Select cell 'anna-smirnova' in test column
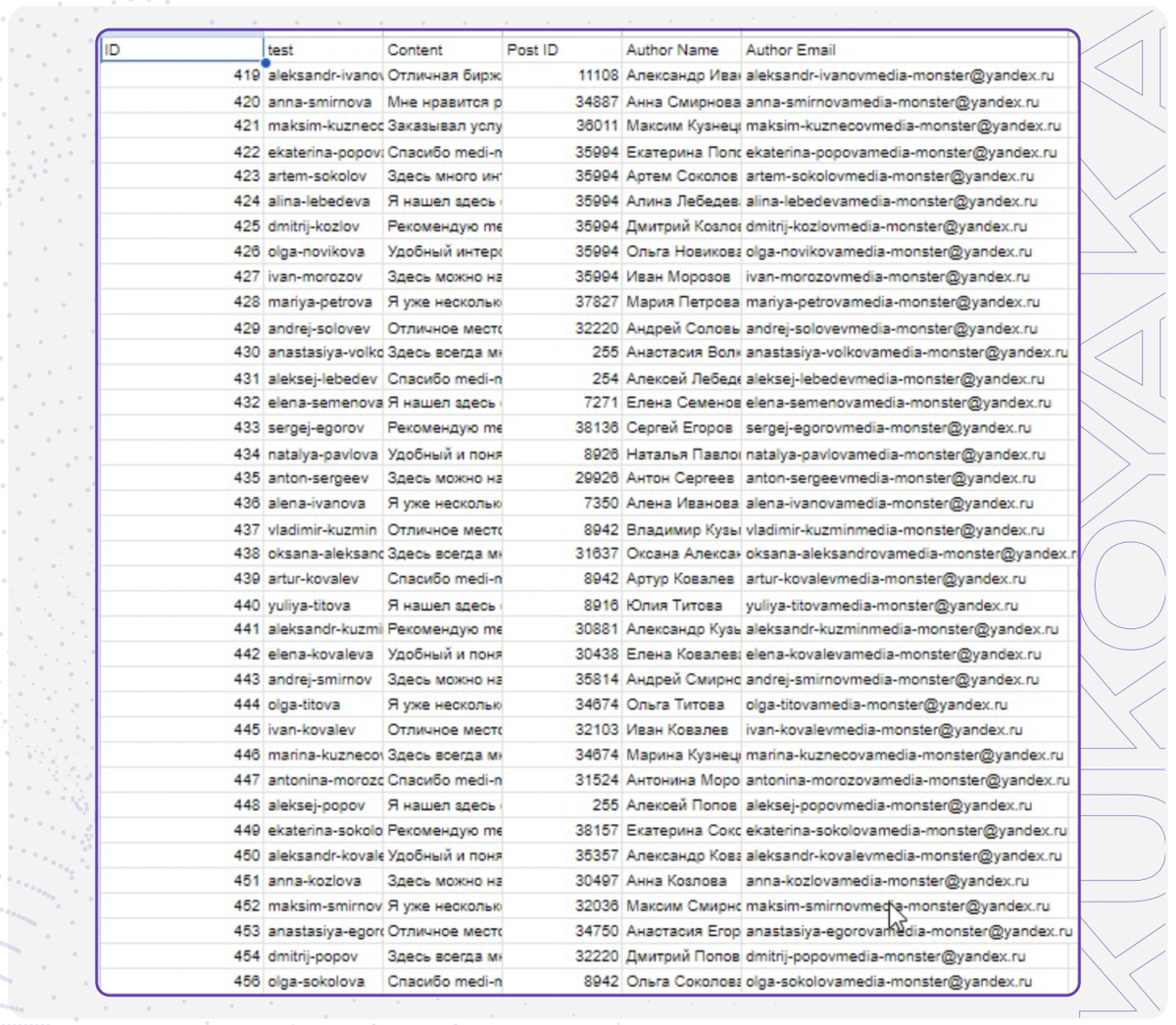 [x=323, y=101]
